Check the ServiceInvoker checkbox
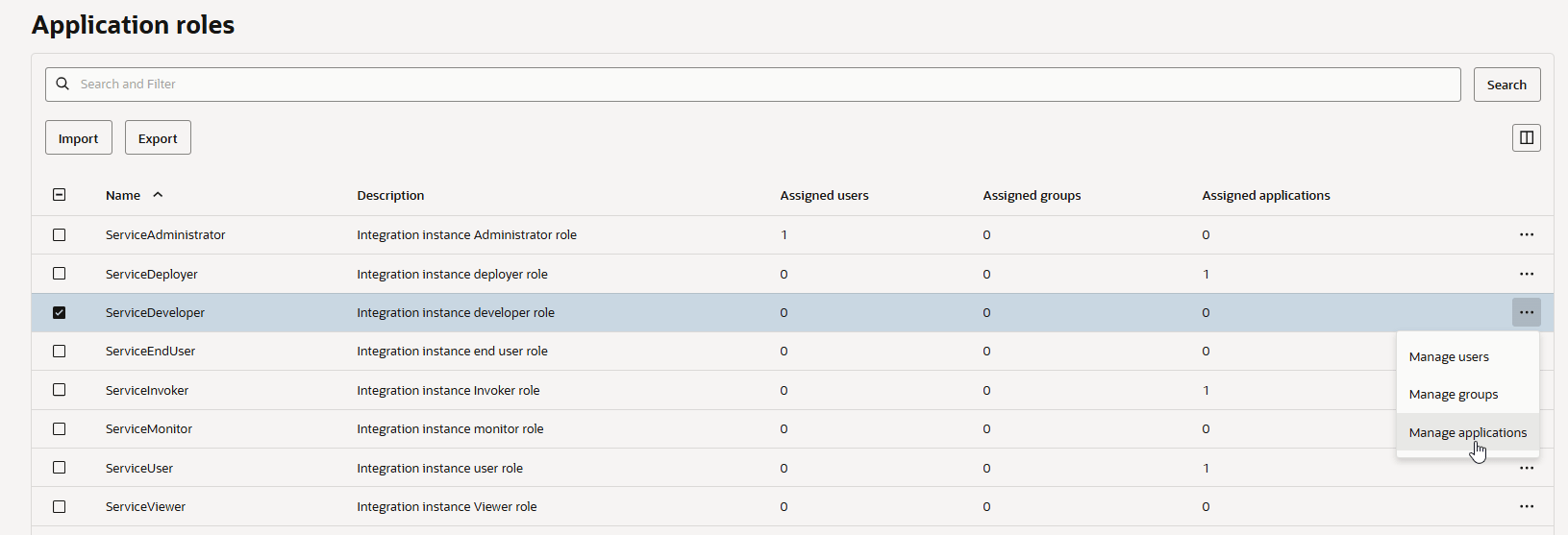Image resolution: width=1568 pixels, height=535 pixels. 60,390
